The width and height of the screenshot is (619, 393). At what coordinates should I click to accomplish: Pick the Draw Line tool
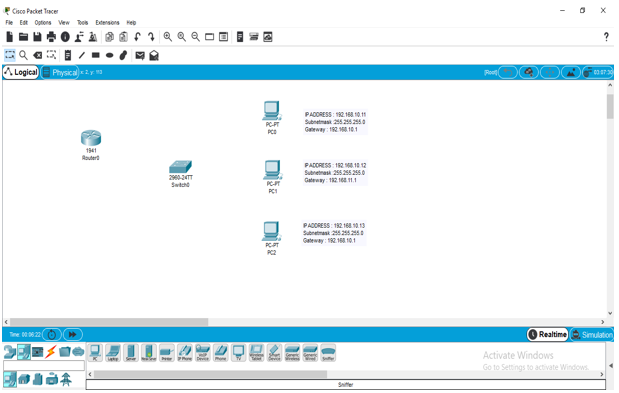point(82,55)
